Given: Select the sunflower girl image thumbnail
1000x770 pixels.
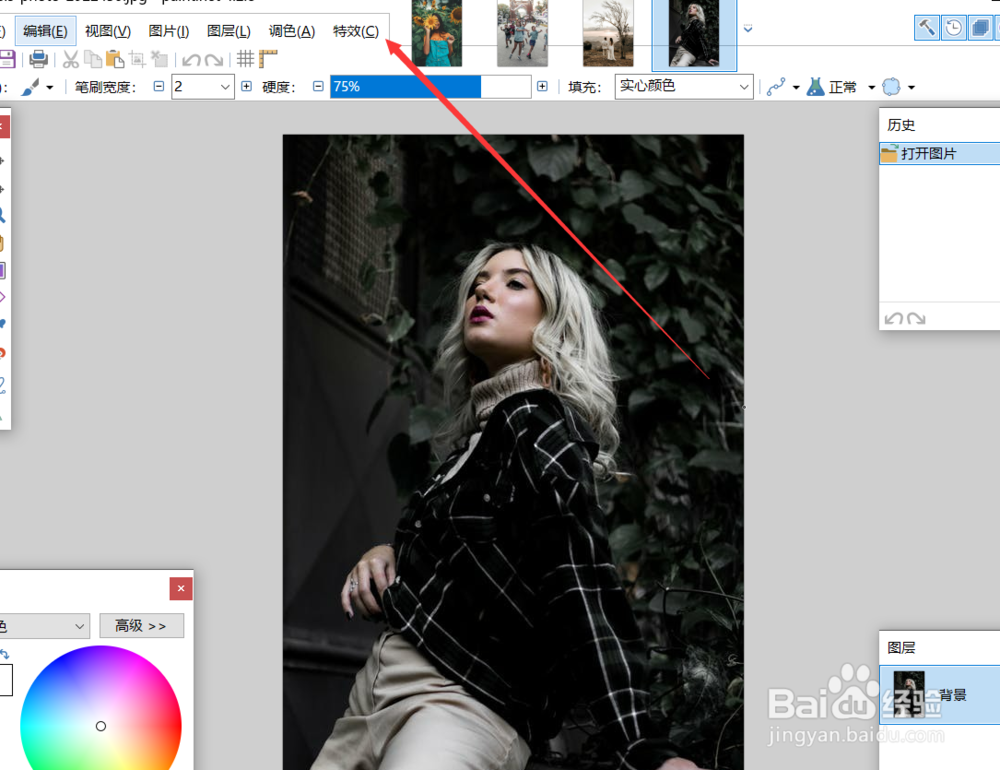Looking at the screenshot, I should (437, 33).
